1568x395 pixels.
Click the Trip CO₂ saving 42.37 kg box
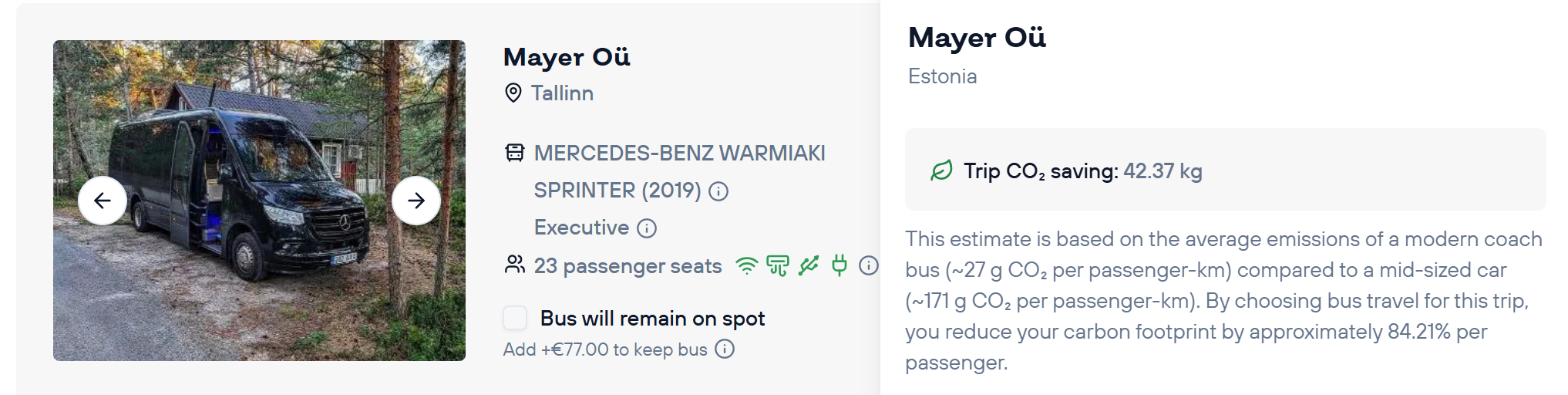tap(1225, 170)
